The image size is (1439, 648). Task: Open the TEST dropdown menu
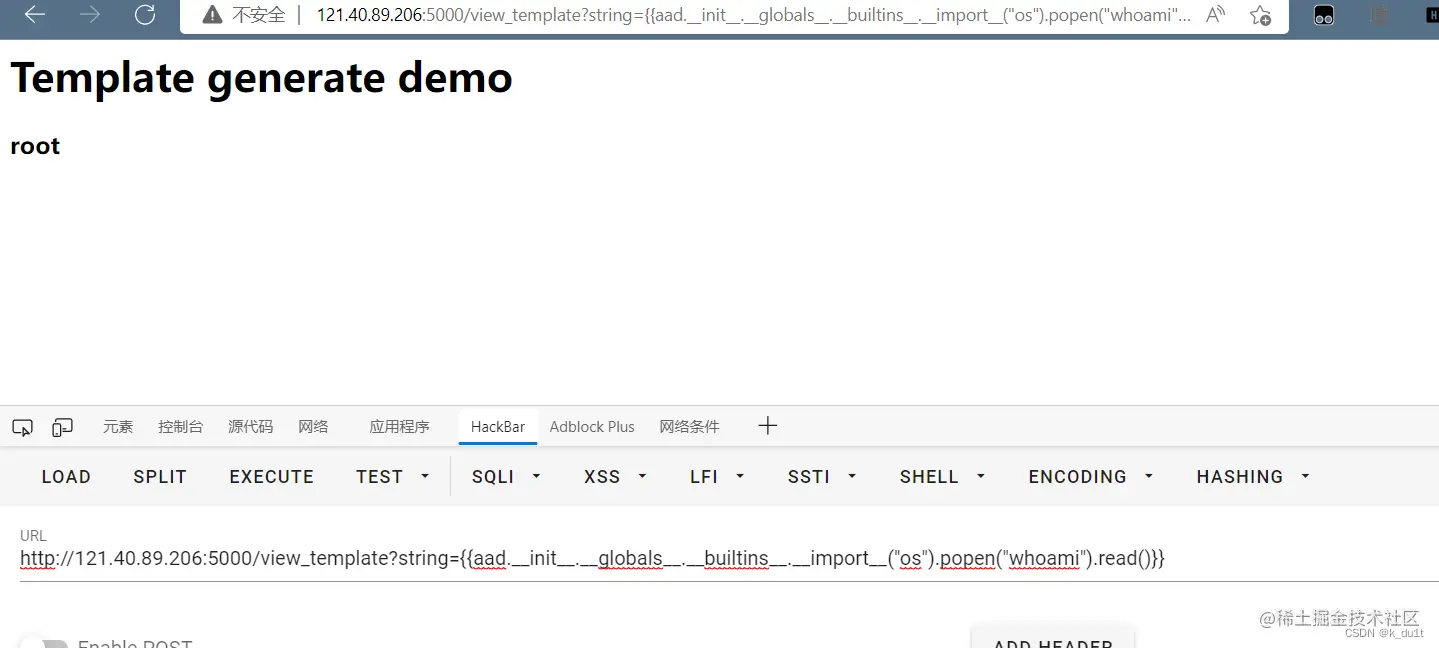point(393,477)
